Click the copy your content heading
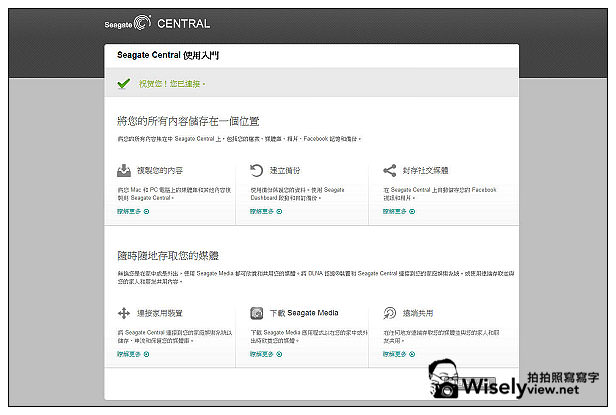The image size is (616, 415). tap(160, 171)
